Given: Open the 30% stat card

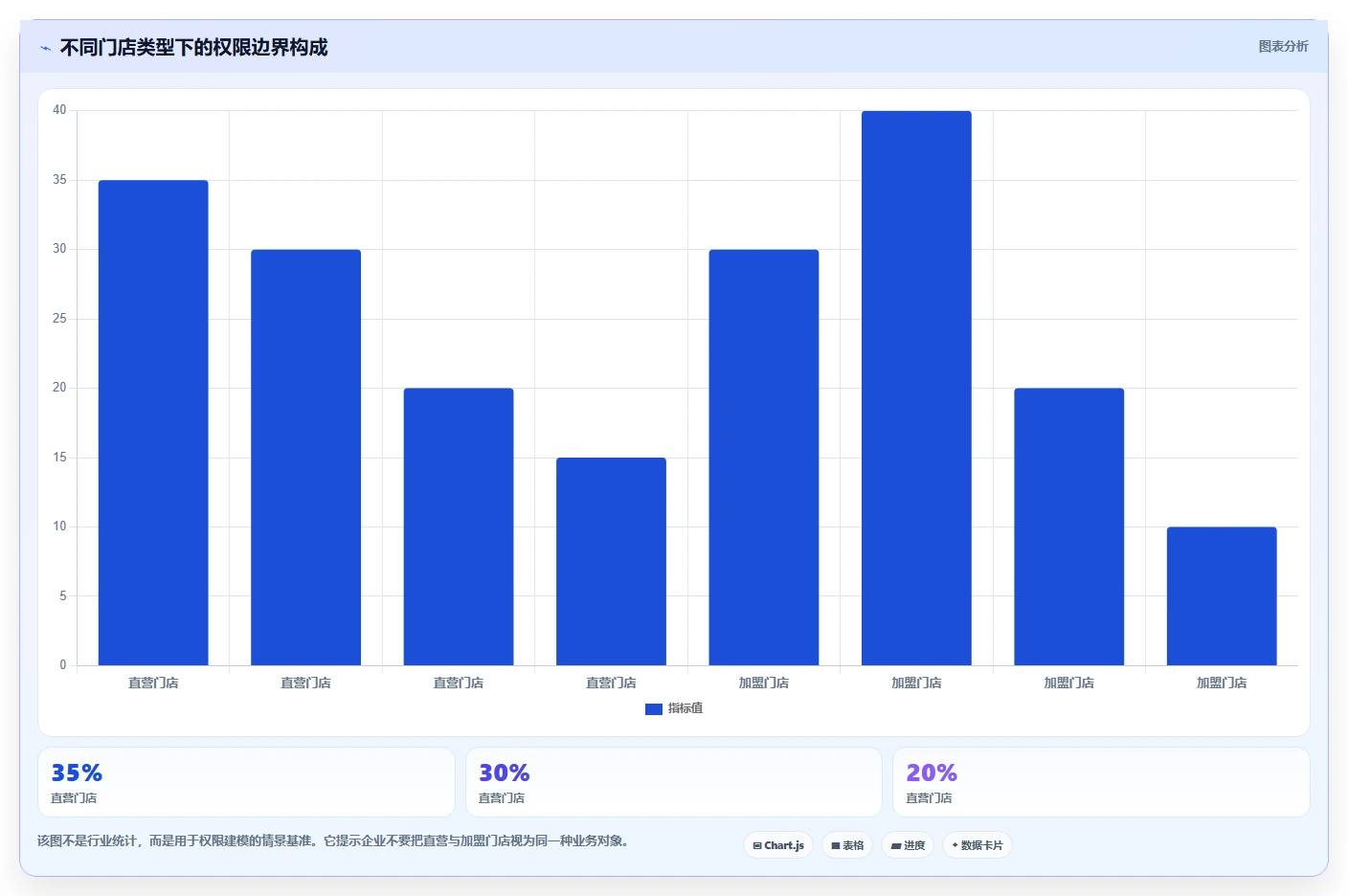Looking at the screenshot, I should click(674, 782).
